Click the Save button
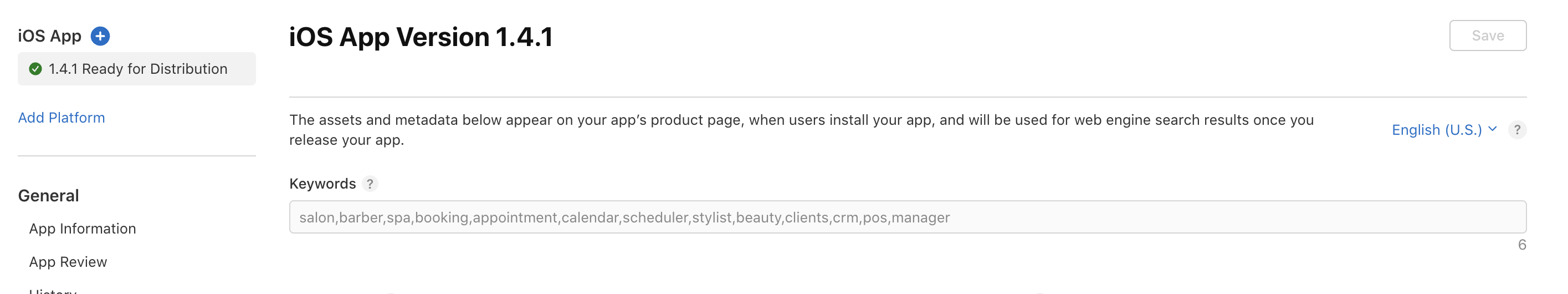Image resolution: width=1568 pixels, height=294 pixels. (1487, 36)
